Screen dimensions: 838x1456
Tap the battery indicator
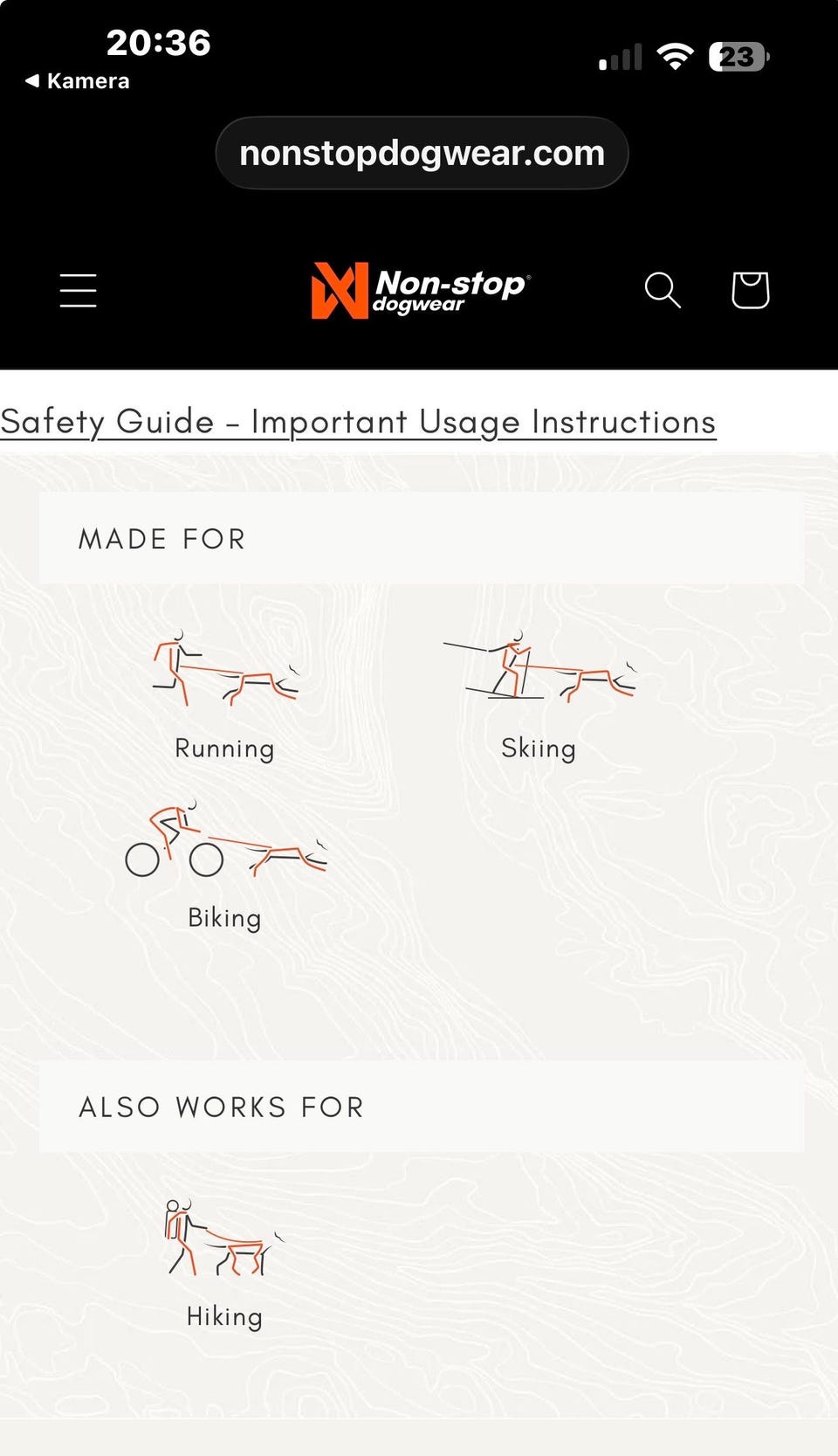[x=738, y=57]
